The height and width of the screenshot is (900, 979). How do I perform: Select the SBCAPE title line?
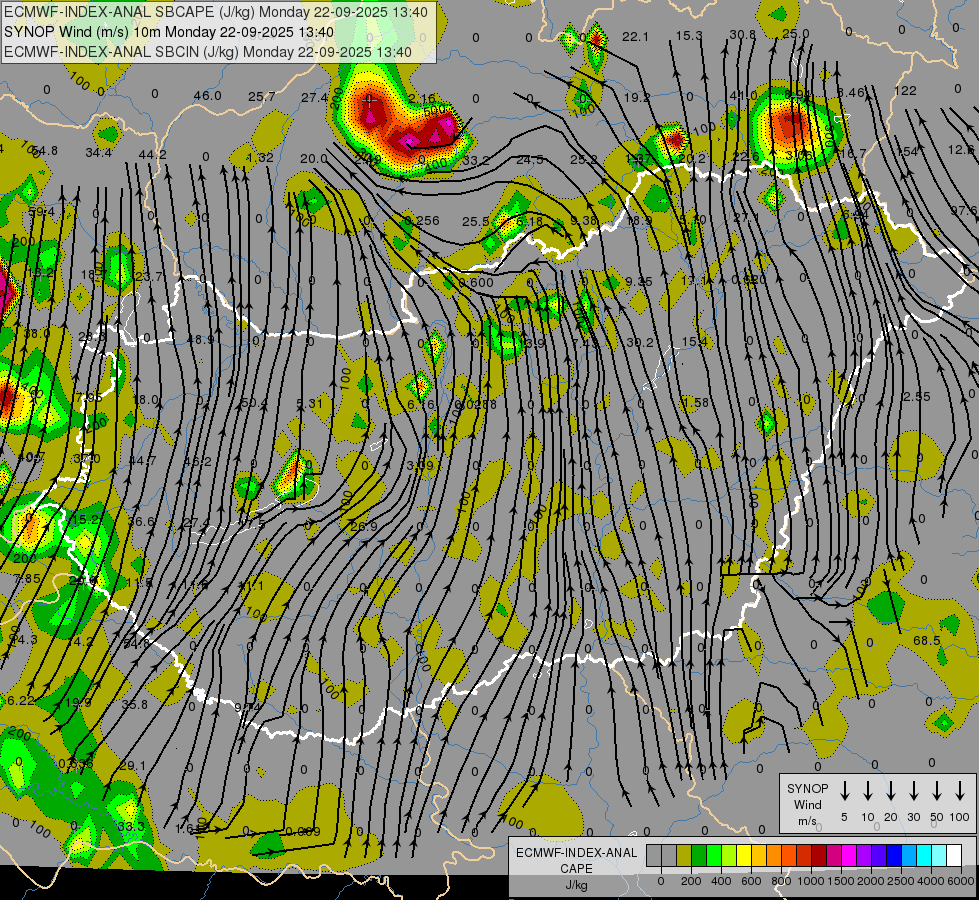click(x=216, y=12)
